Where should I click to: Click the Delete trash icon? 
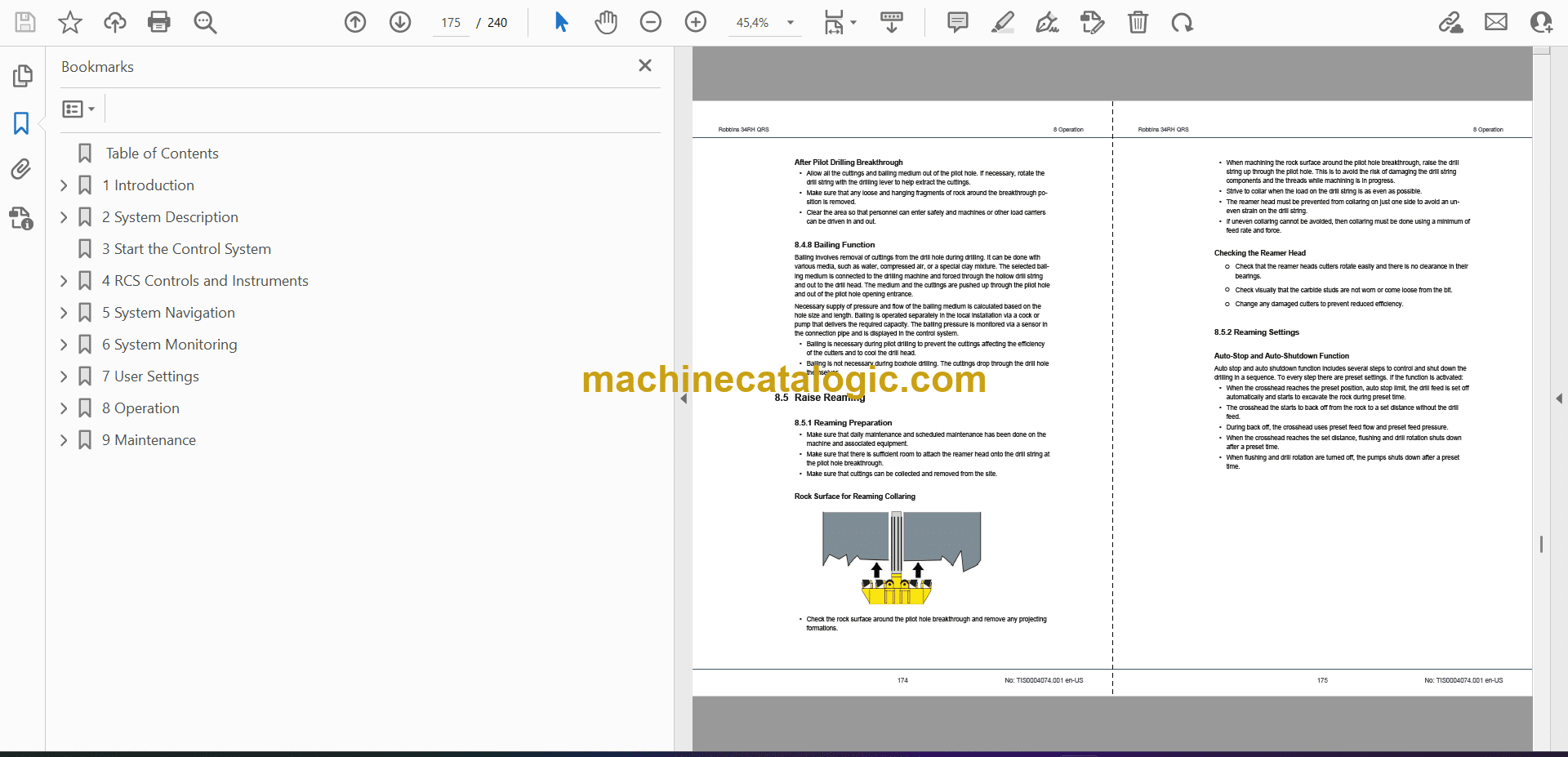[x=1138, y=22]
